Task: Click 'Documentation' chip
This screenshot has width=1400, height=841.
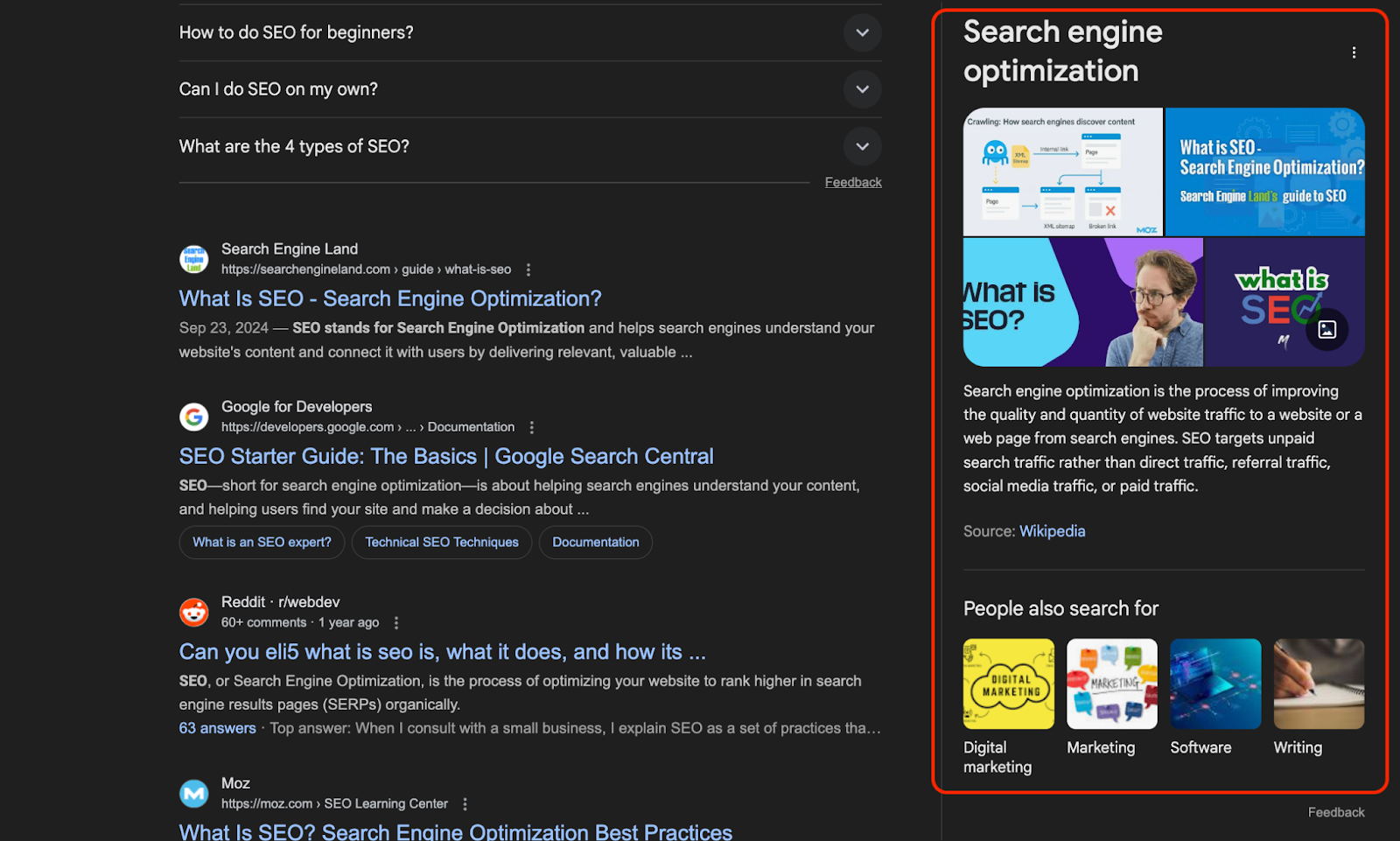Action: (596, 543)
